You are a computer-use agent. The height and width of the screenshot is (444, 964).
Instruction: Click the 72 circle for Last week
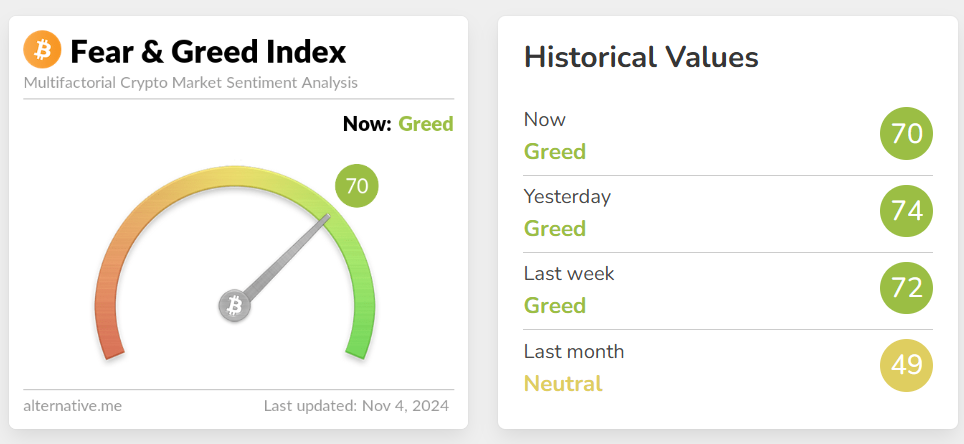point(906,288)
